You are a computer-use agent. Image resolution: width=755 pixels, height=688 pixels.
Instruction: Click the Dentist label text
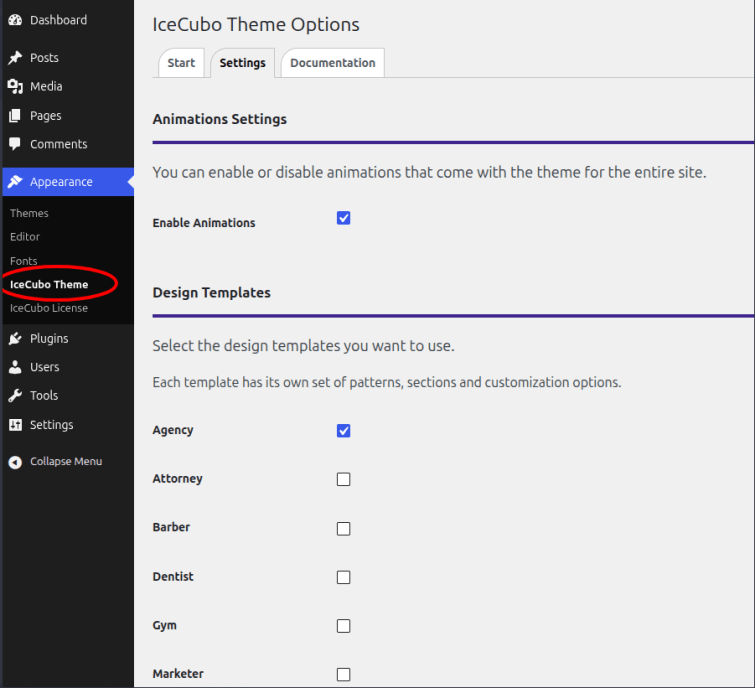coord(173,576)
